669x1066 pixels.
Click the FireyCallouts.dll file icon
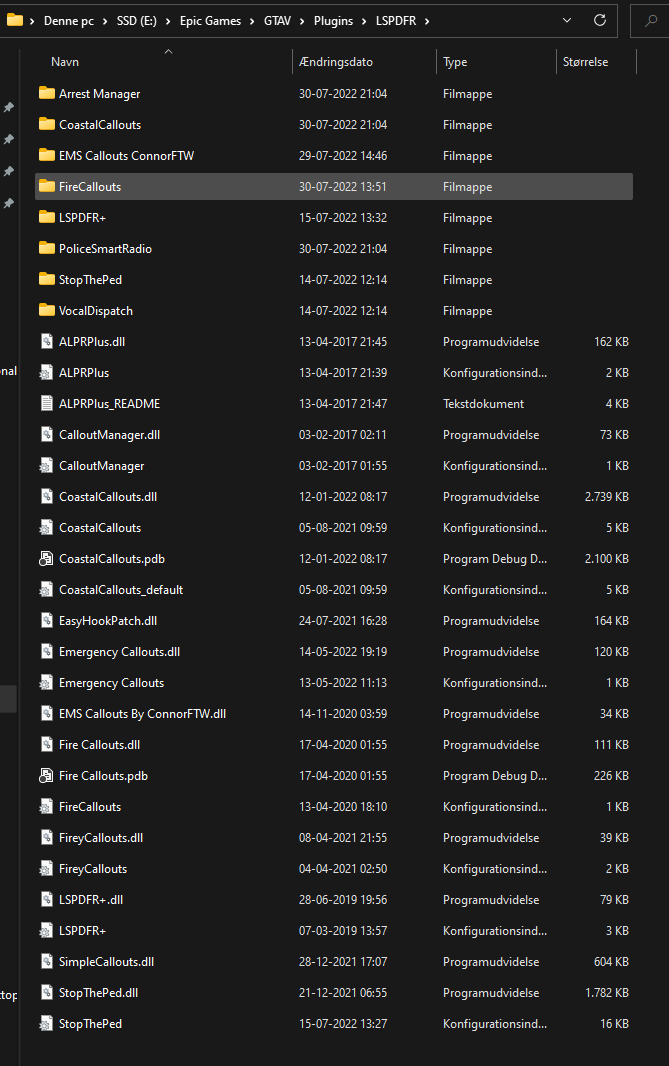coord(46,838)
